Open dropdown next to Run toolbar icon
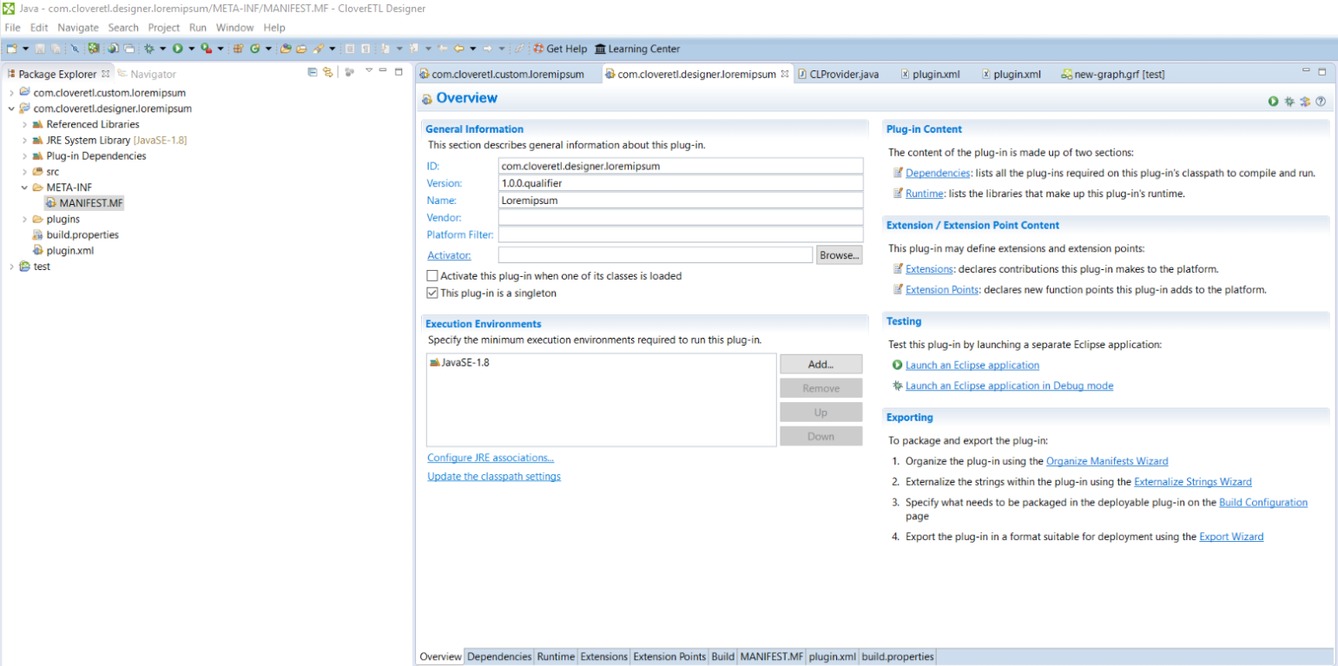 tap(190, 48)
